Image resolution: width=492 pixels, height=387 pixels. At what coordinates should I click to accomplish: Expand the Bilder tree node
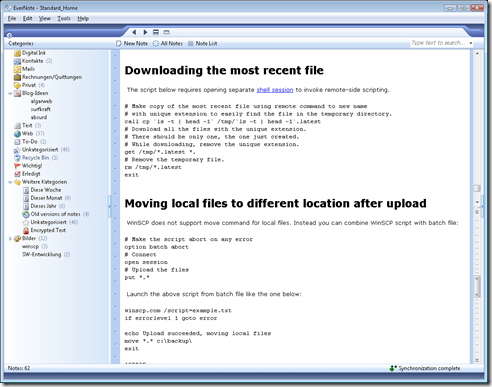point(10,239)
